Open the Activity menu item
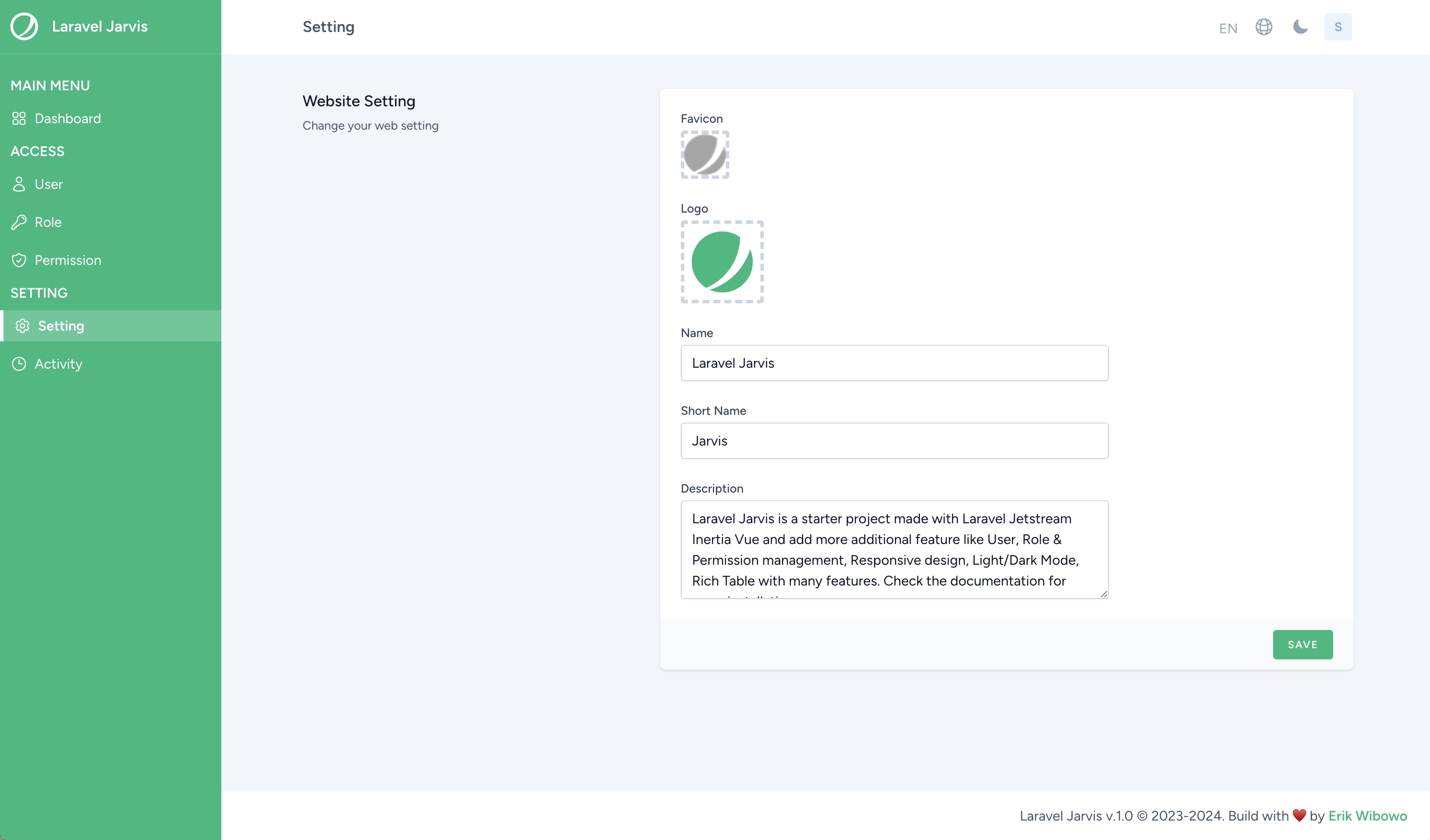 tap(58, 364)
